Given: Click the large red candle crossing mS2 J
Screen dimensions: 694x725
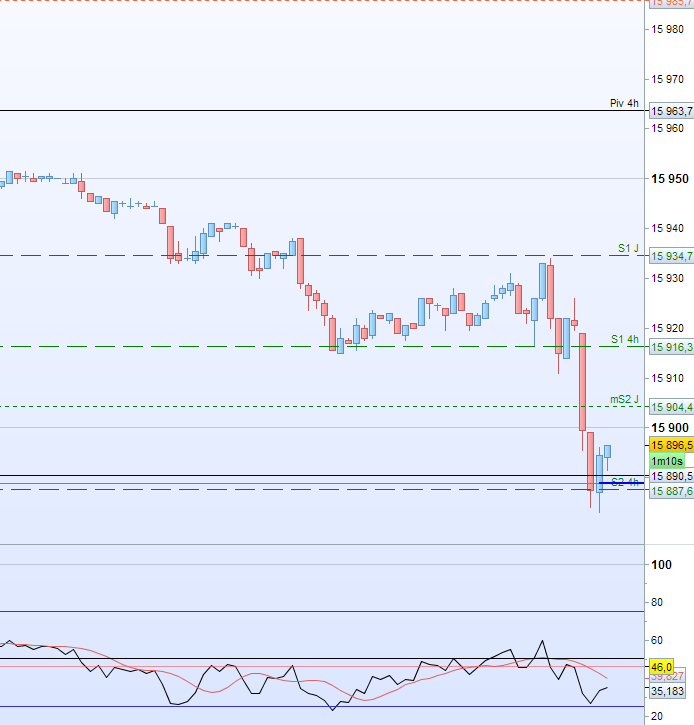Looking at the screenshot, I should [x=583, y=382].
